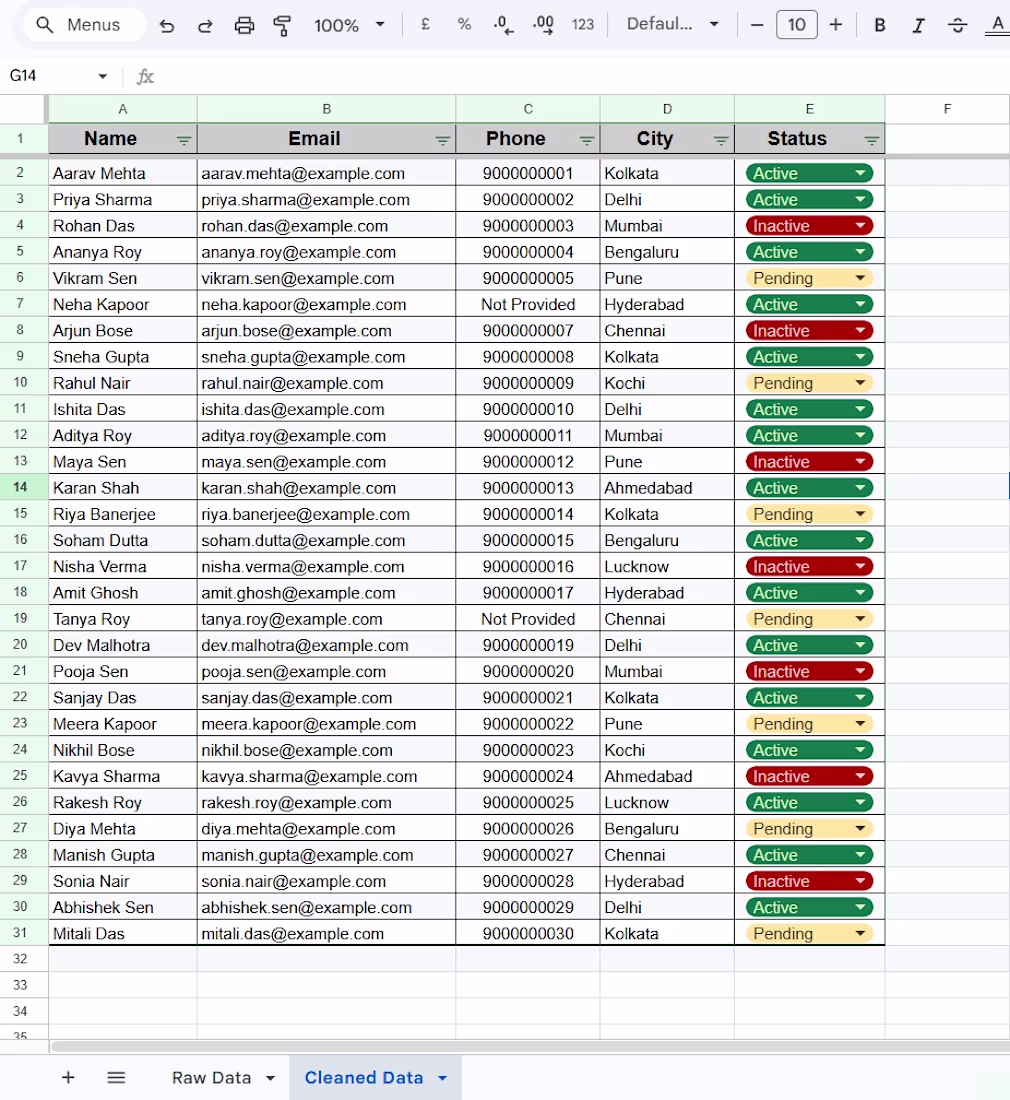
Task: Toggle Italic formatting
Action: point(918,25)
